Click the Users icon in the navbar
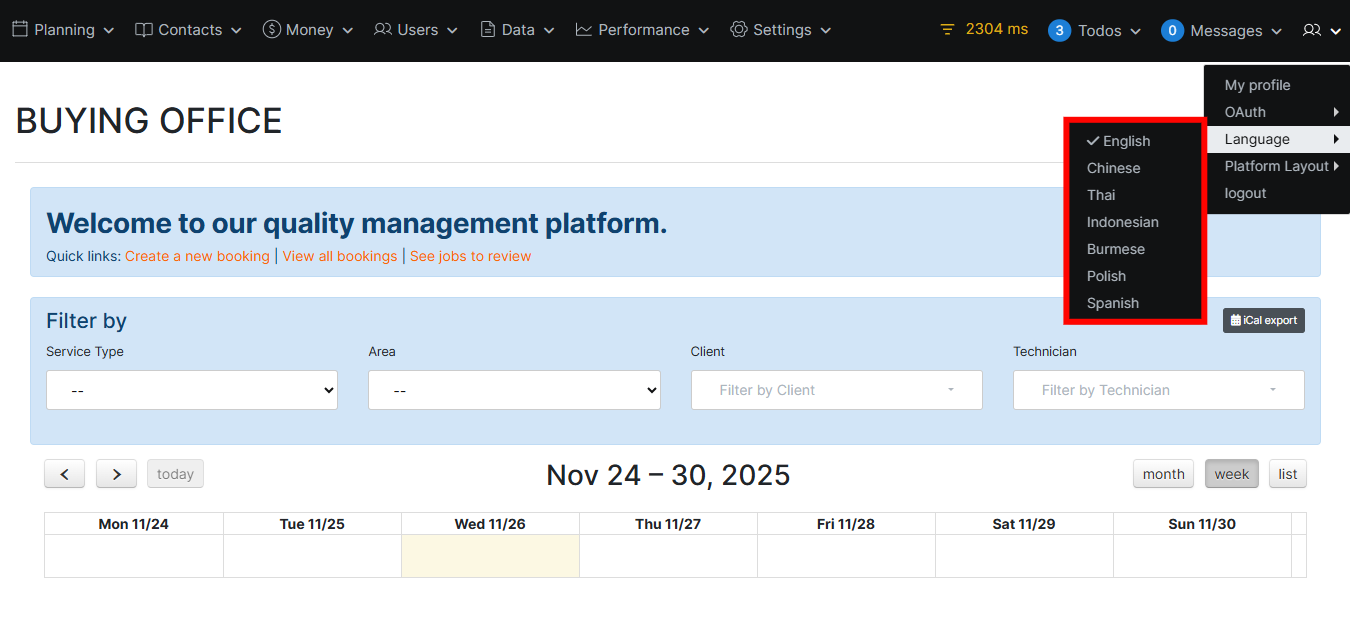The width and height of the screenshot is (1350, 631). (x=384, y=30)
